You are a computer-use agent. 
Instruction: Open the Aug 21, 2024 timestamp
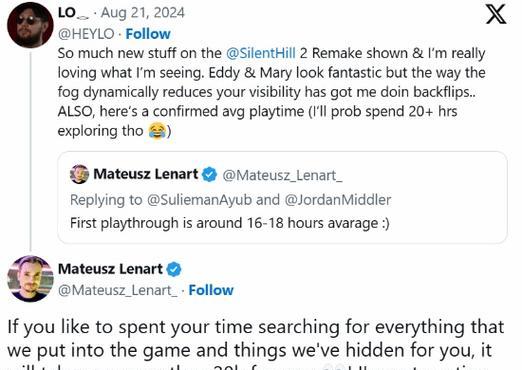(143, 13)
